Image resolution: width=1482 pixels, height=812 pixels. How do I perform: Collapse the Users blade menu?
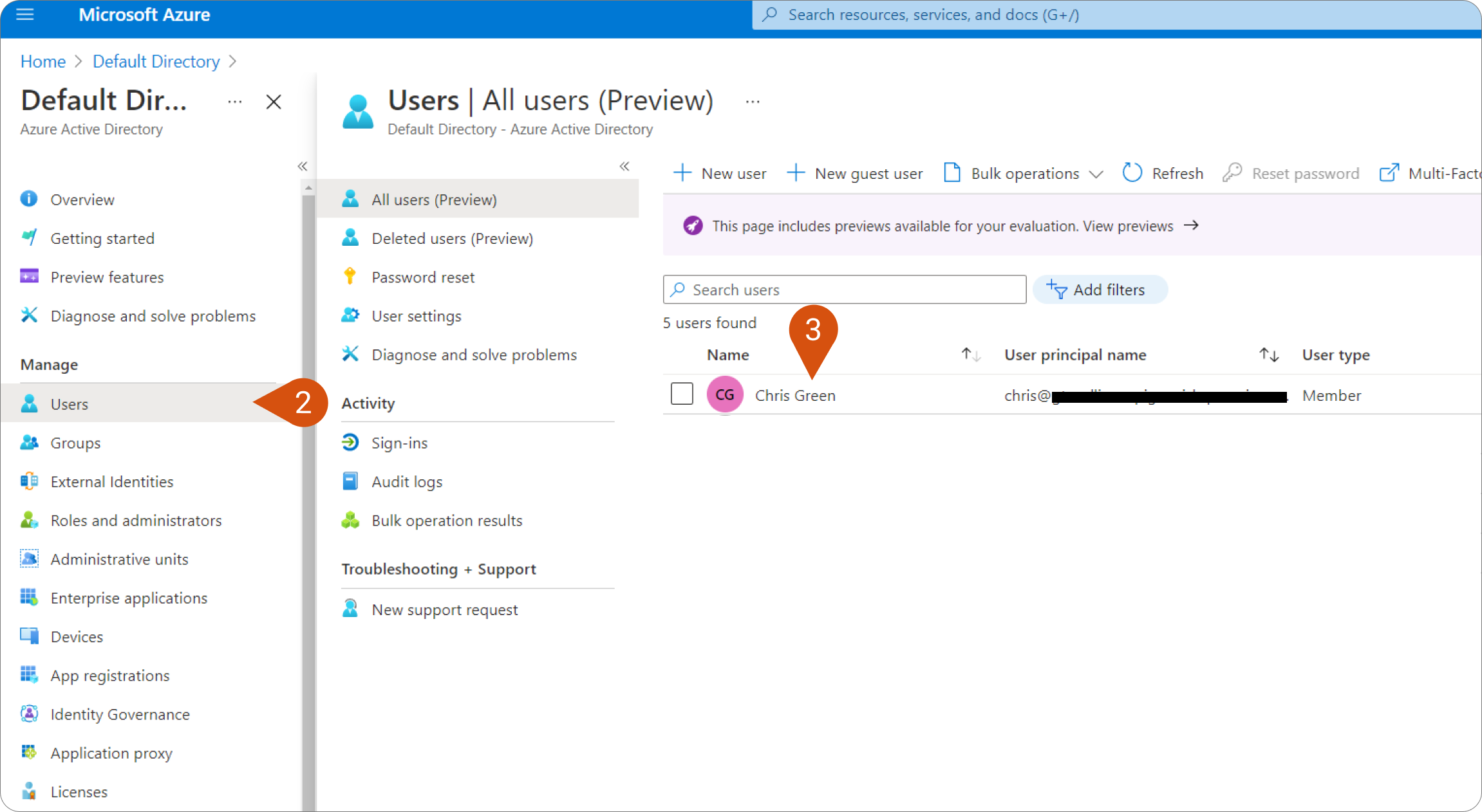point(624,166)
